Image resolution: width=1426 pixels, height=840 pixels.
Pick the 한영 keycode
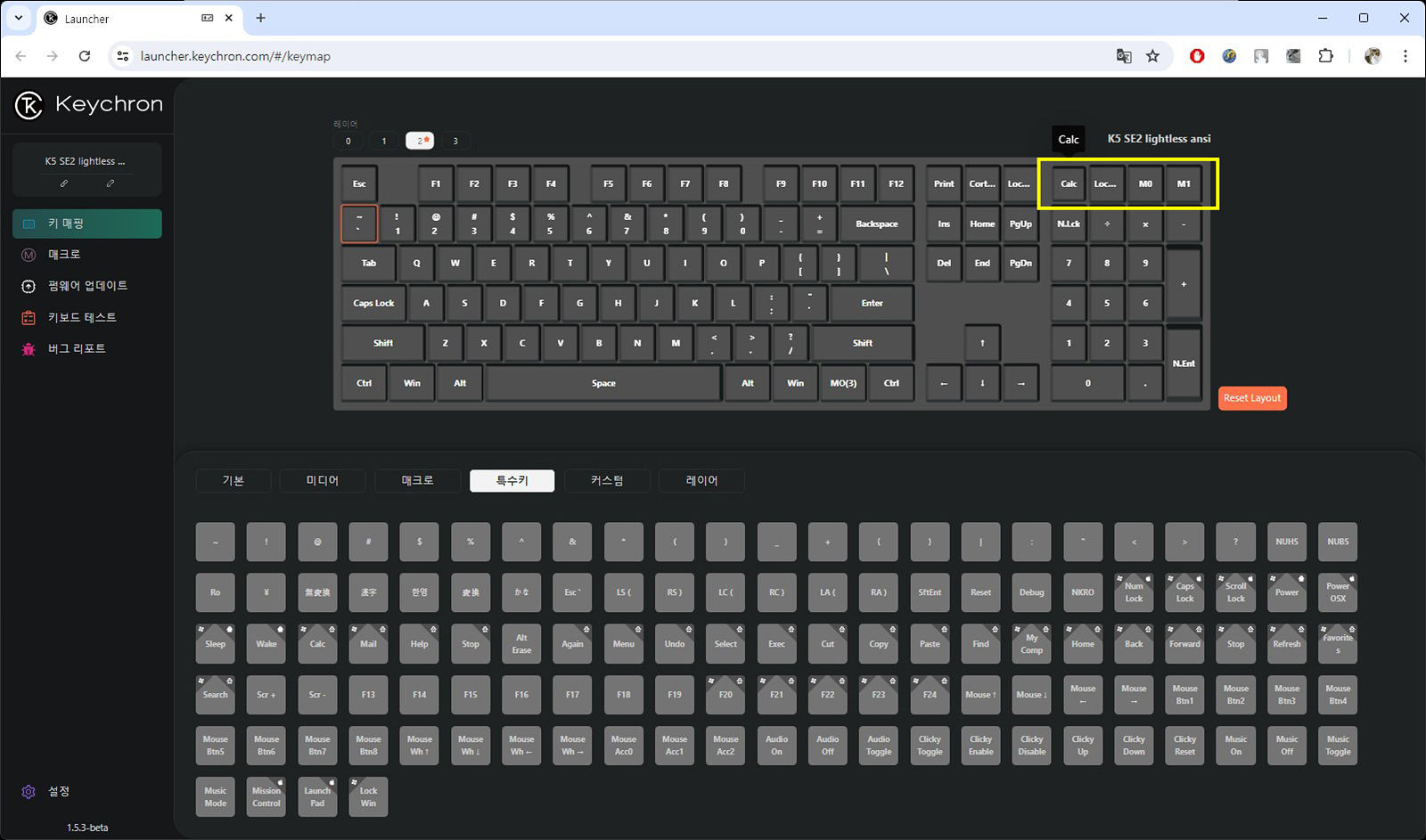419,592
